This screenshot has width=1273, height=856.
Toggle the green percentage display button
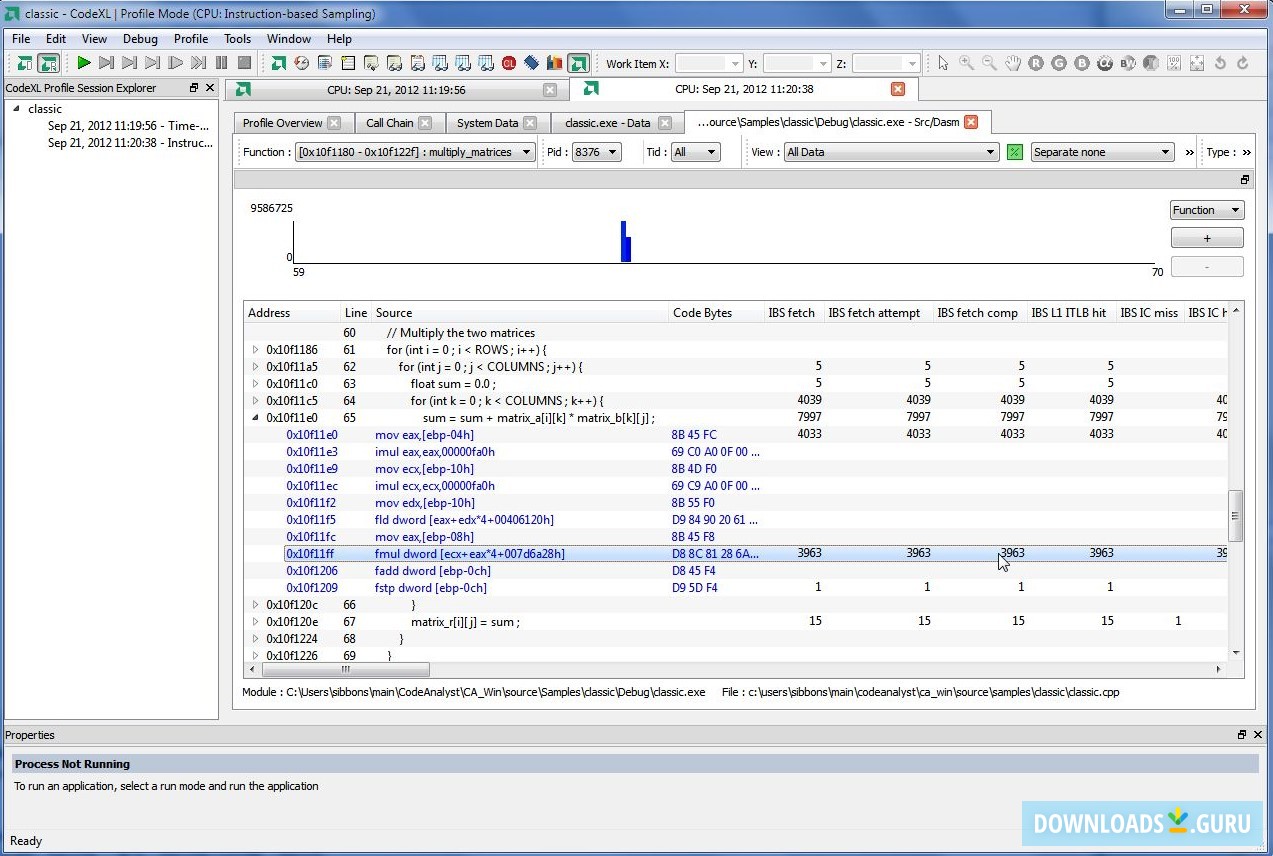pos(1015,152)
